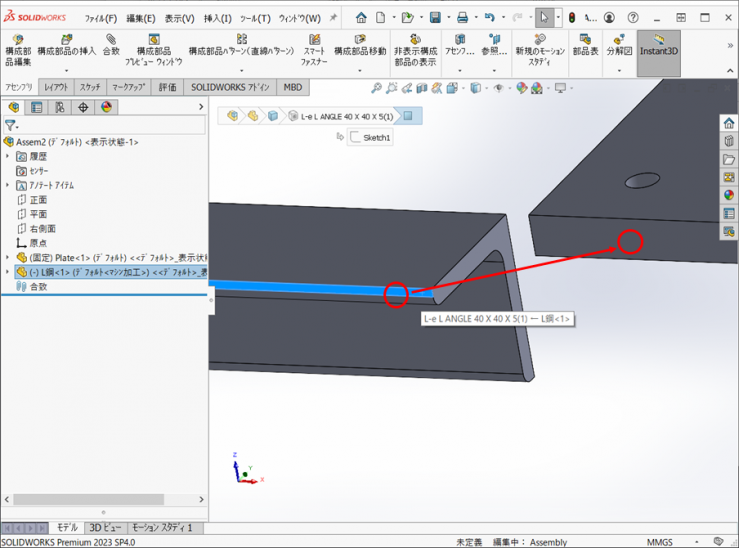Toggle the Sketch1 checkbox in breadcrumb

355,137
